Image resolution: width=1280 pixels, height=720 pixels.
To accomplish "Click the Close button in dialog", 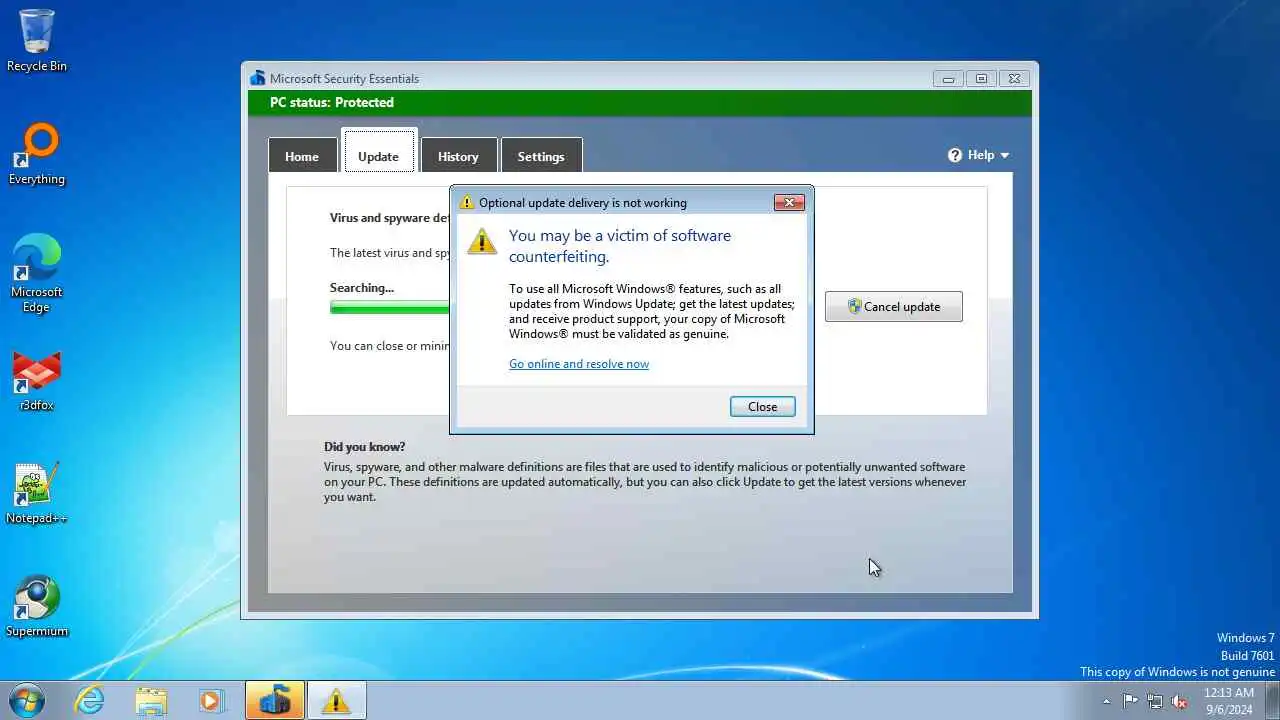I will 762,406.
